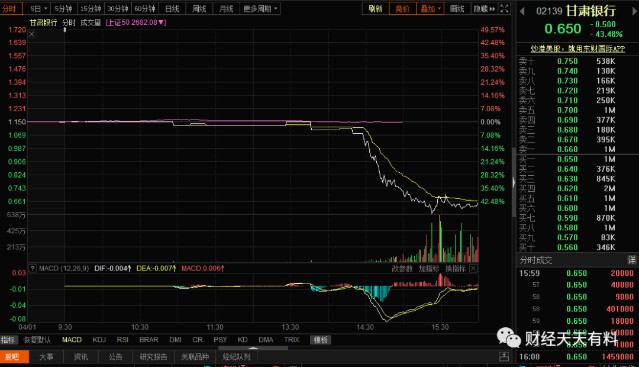Click the 0.600 bid price row

point(577,208)
